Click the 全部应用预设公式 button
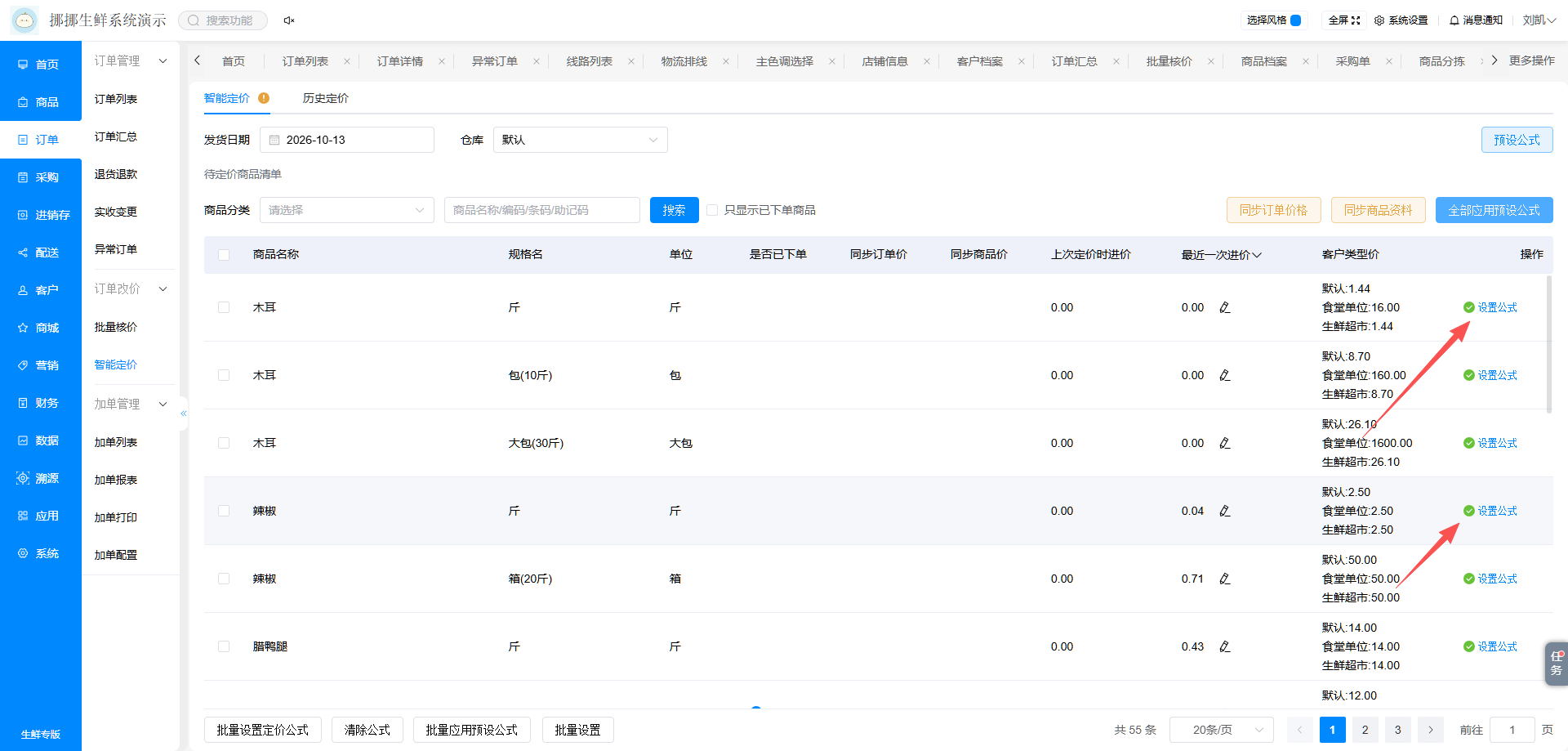The image size is (1568, 751). [1494, 210]
